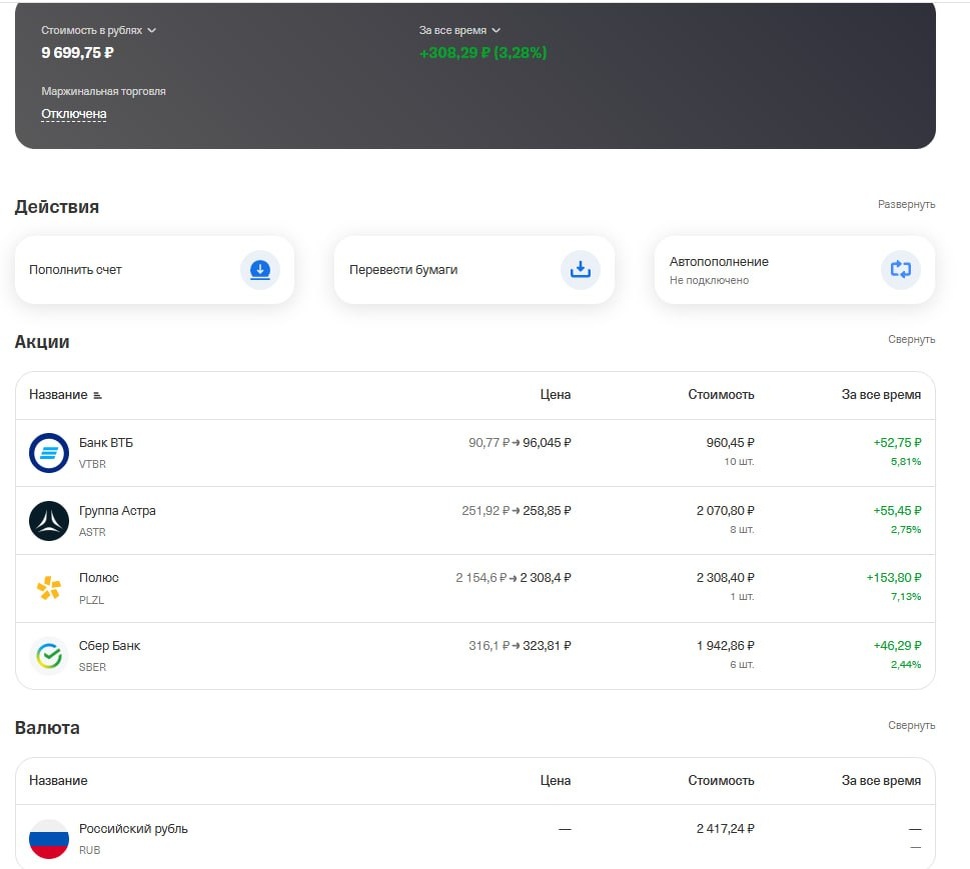This screenshot has width=970, height=869.
Task: Open the Полюс stock name
Action: click(x=98, y=578)
